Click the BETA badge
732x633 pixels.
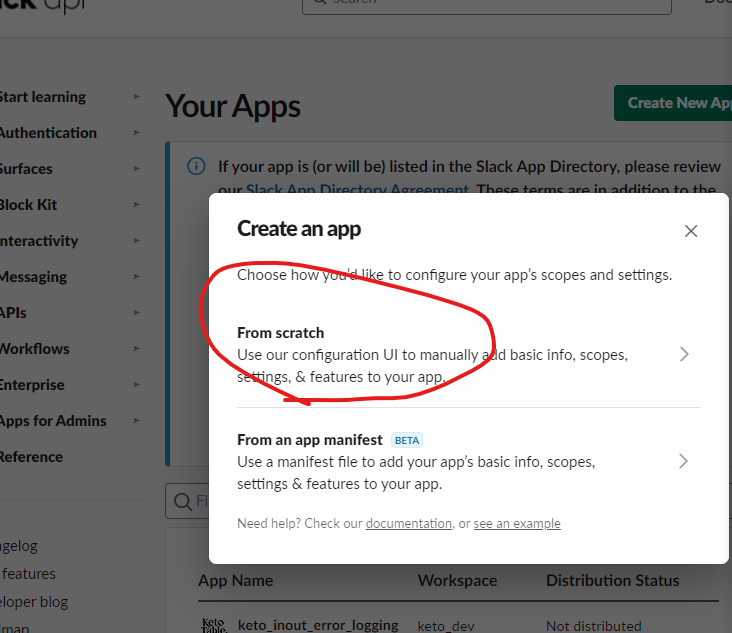(407, 440)
